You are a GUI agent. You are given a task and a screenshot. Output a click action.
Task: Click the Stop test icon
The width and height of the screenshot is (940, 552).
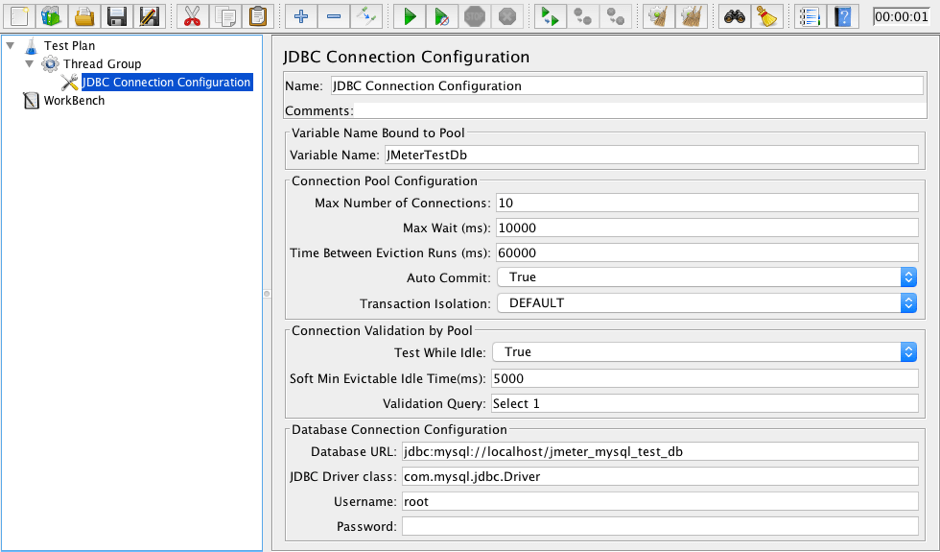click(x=474, y=16)
